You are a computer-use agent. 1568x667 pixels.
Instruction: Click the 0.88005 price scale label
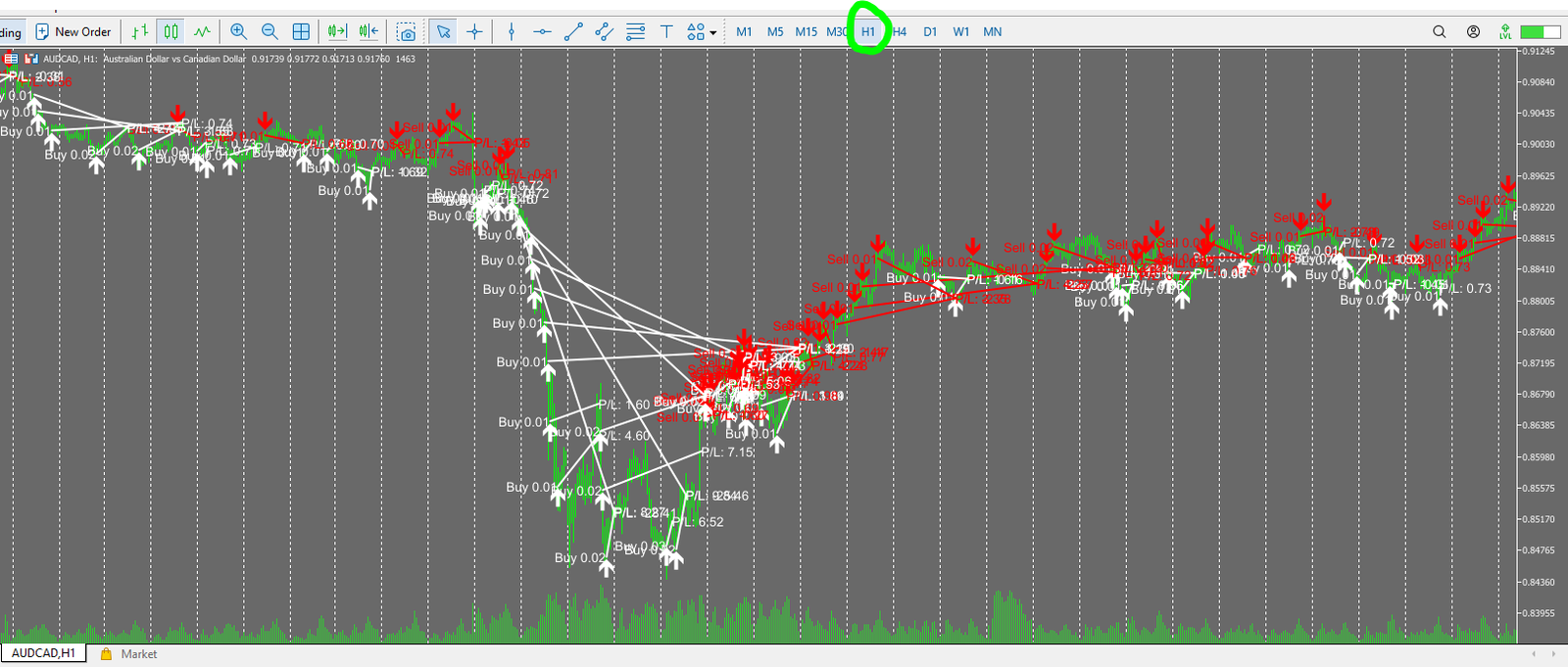(x=1539, y=301)
